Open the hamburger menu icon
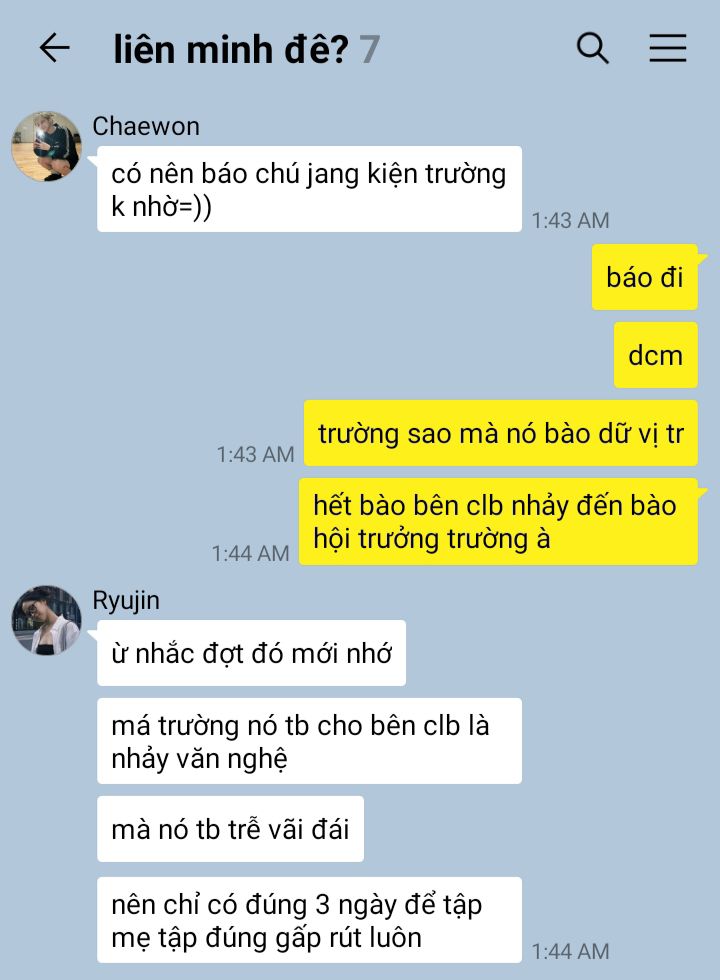This screenshot has width=720, height=980. click(668, 48)
